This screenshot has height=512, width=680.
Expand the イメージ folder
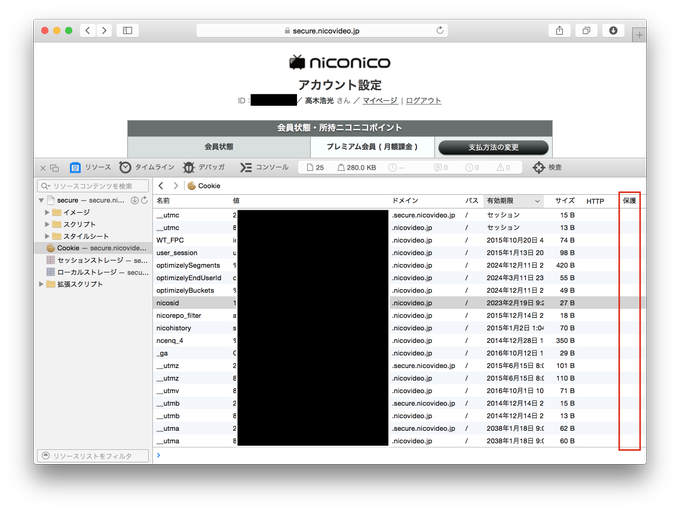47,212
